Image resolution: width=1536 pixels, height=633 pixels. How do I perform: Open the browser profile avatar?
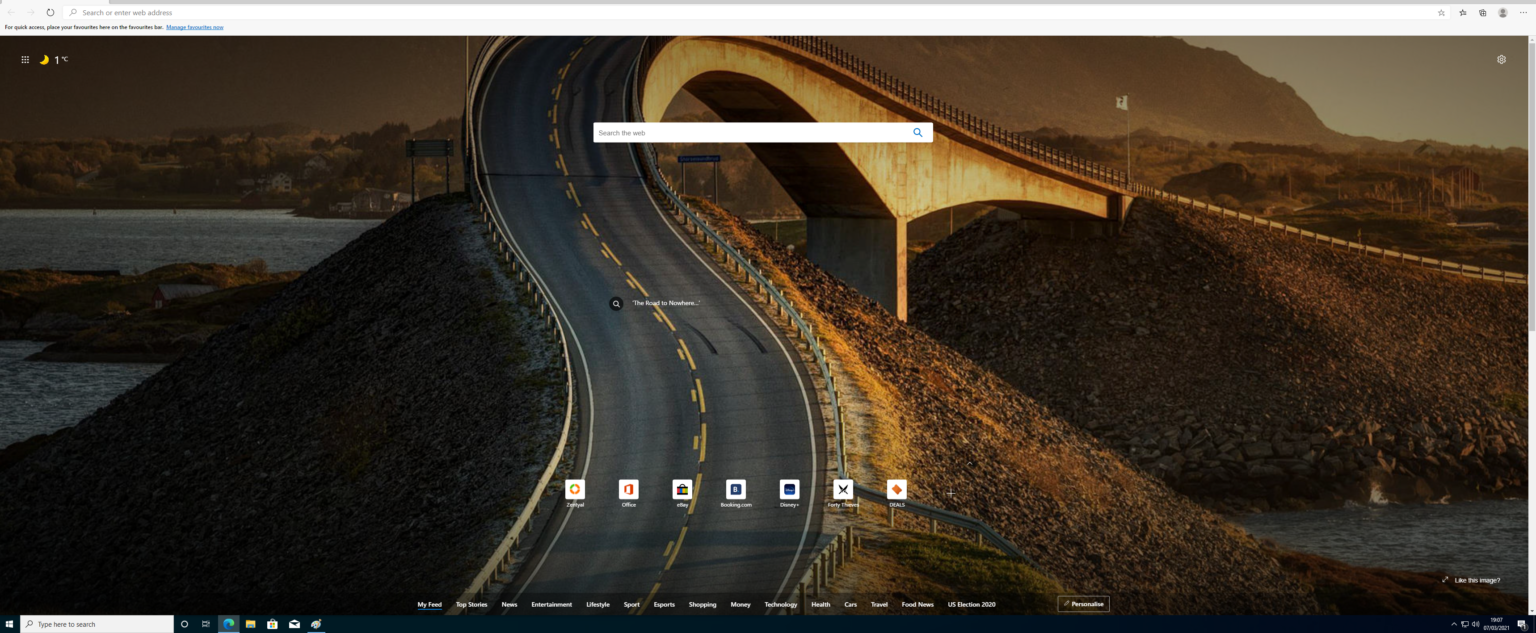[1500, 11]
